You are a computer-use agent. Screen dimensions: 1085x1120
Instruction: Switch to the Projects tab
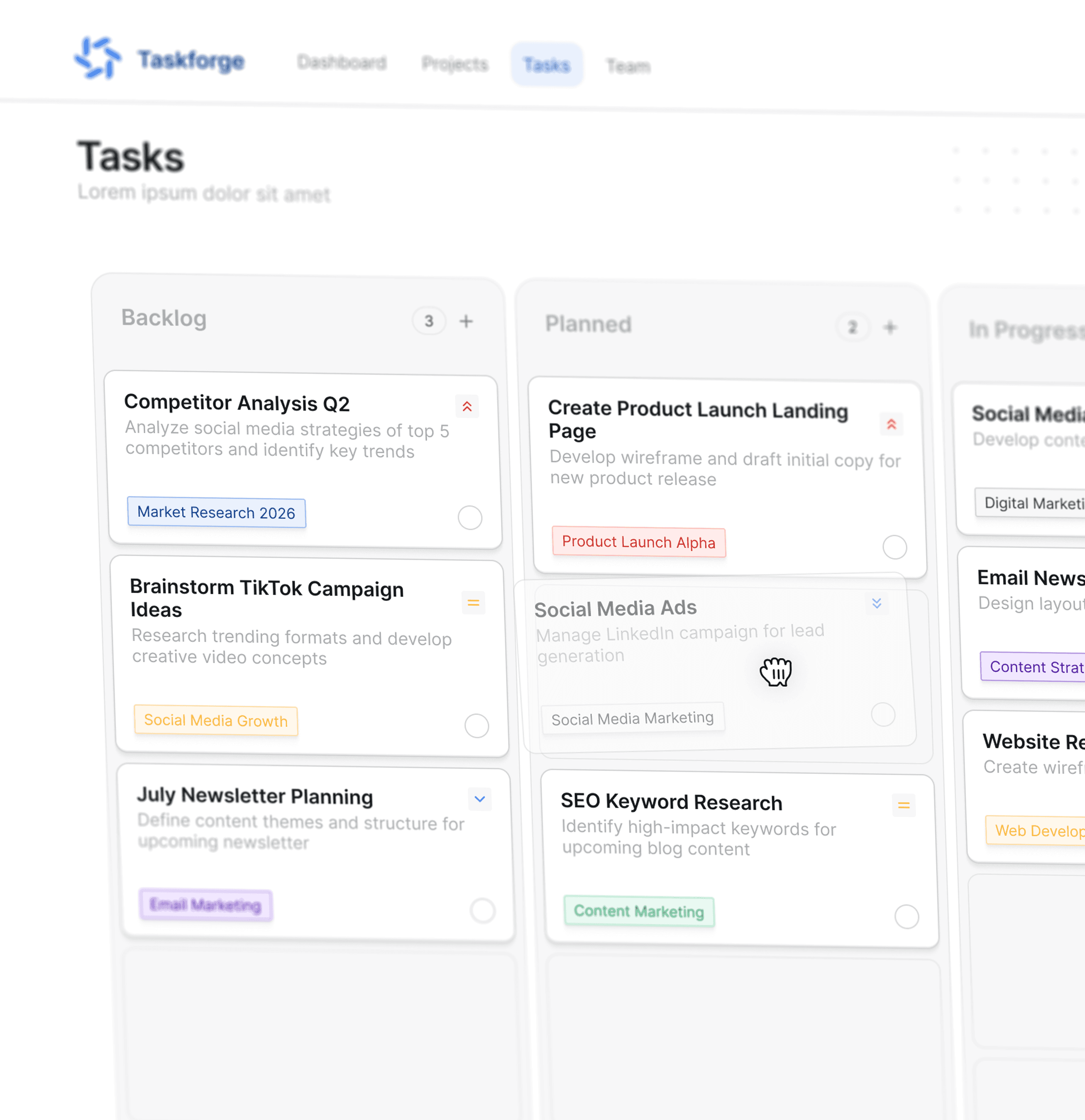click(455, 63)
